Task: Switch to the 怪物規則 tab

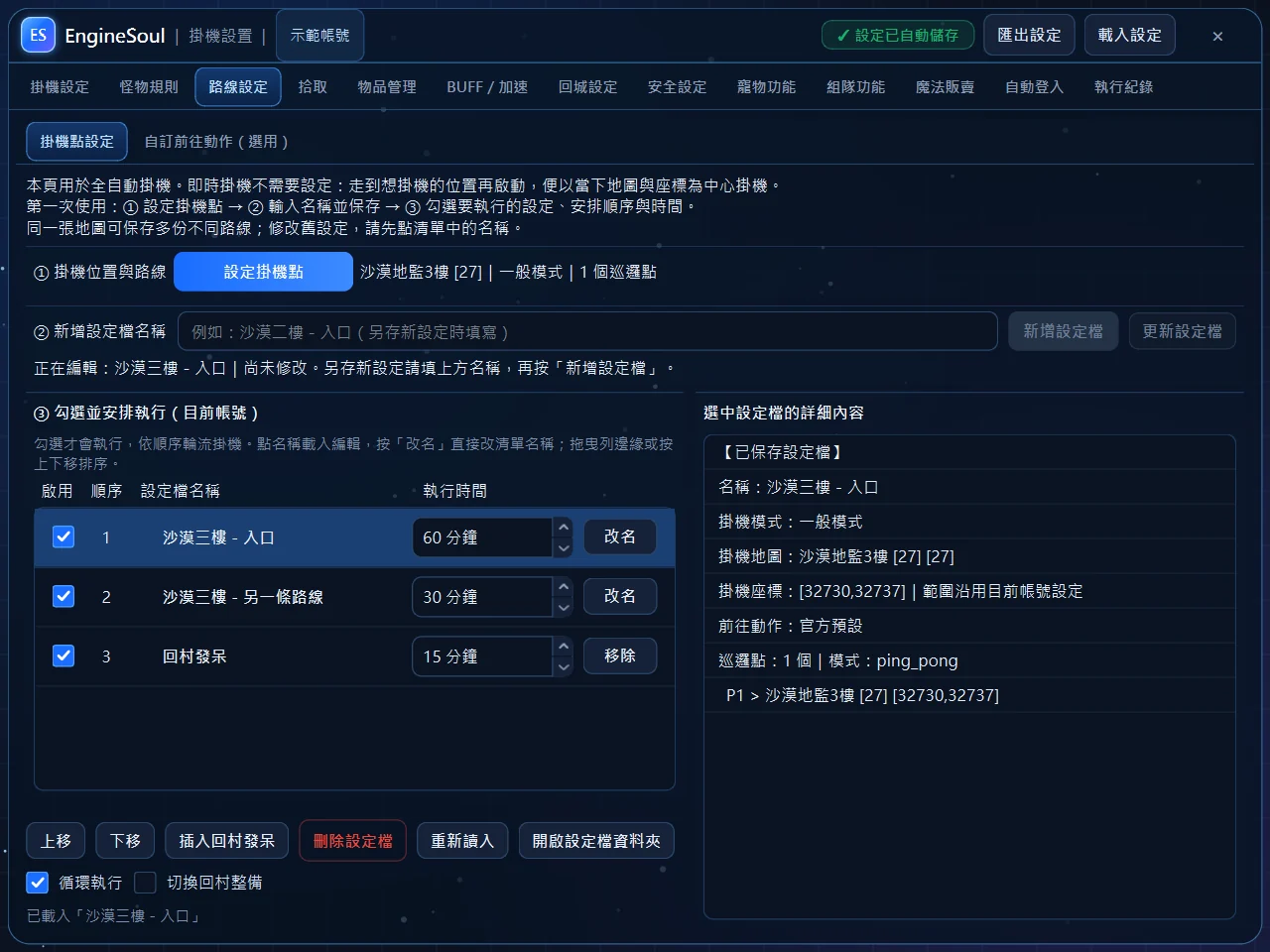Action: click(x=149, y=87)
